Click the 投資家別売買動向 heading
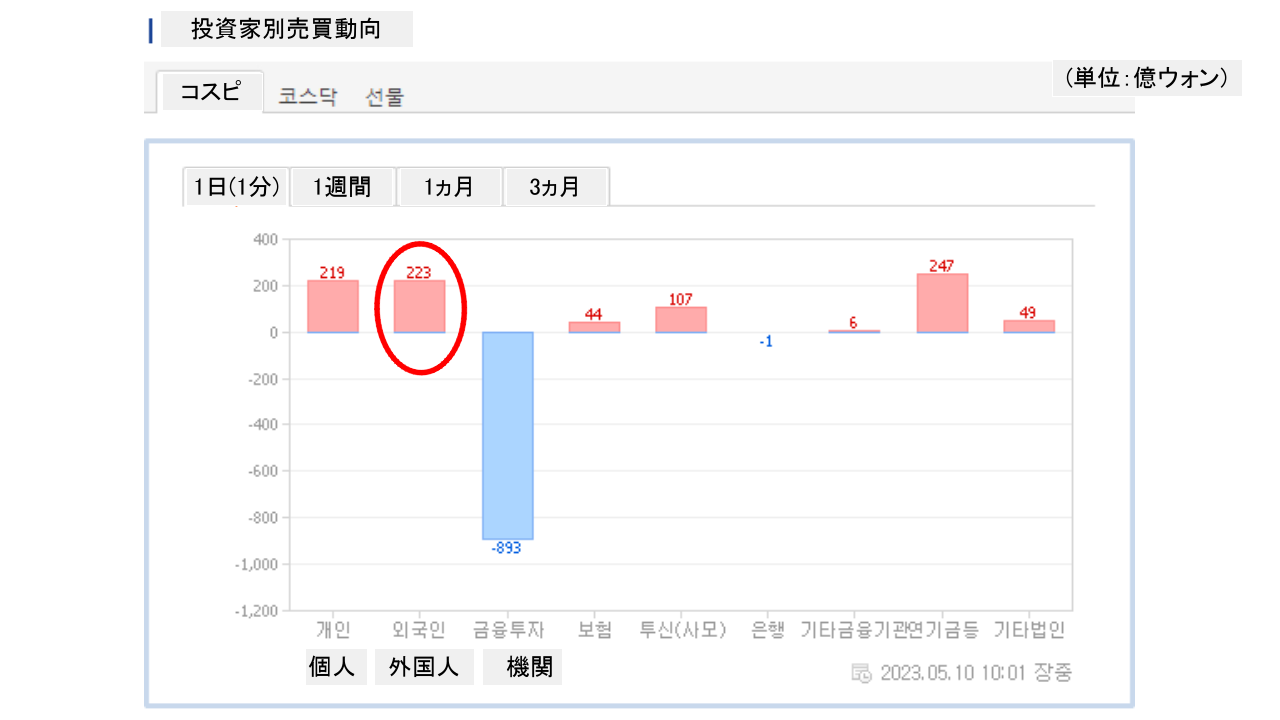1280x720 pixels. [x=286, y=29]
